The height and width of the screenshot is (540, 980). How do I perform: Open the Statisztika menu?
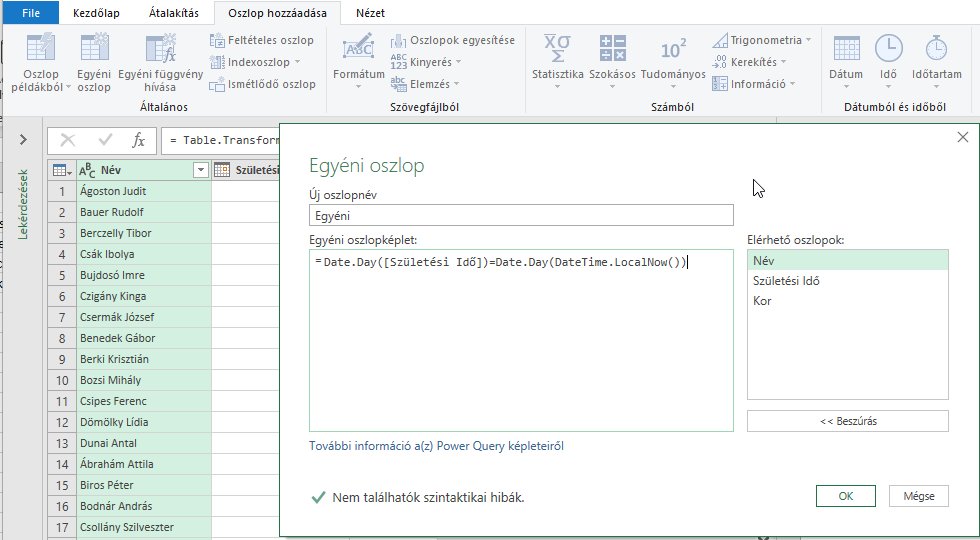click(558, 63)
